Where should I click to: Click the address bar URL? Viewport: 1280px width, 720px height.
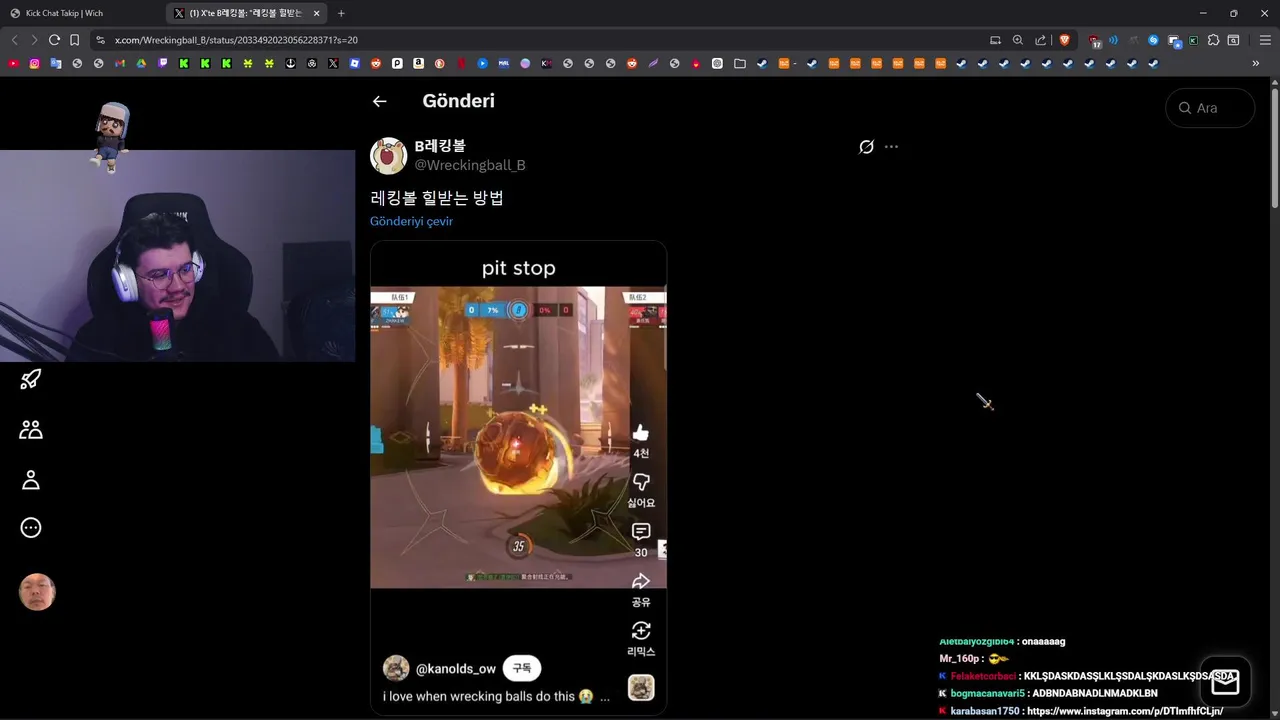tap(236, 40)
